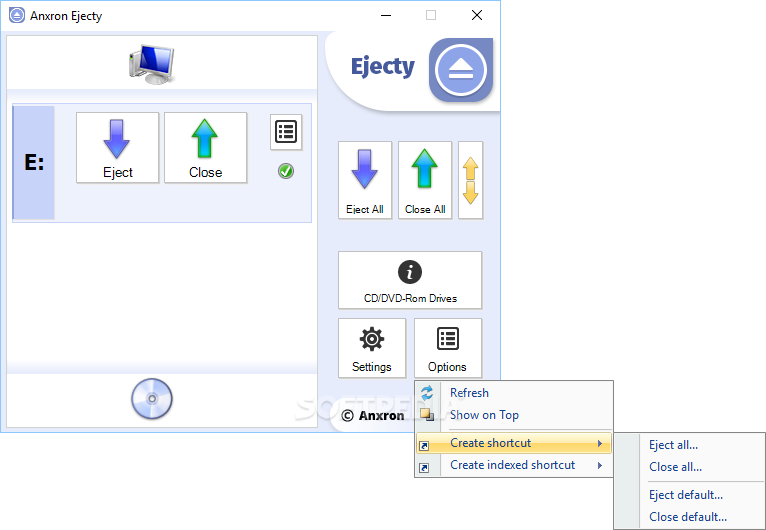766x530 pixels.
Task: Open Settings gear button
Action: [x=372, y=348]
